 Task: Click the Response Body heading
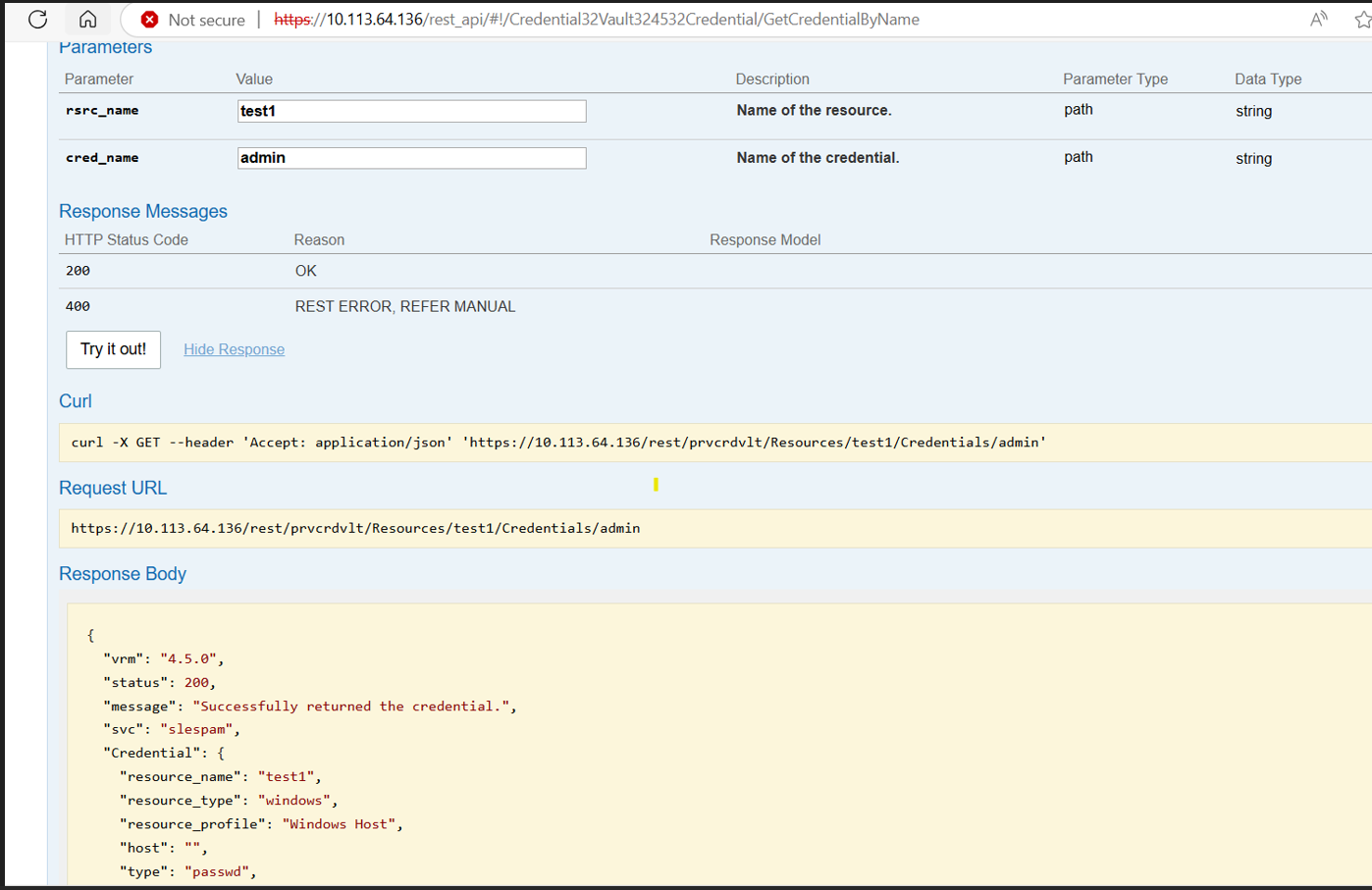(123, 574)
